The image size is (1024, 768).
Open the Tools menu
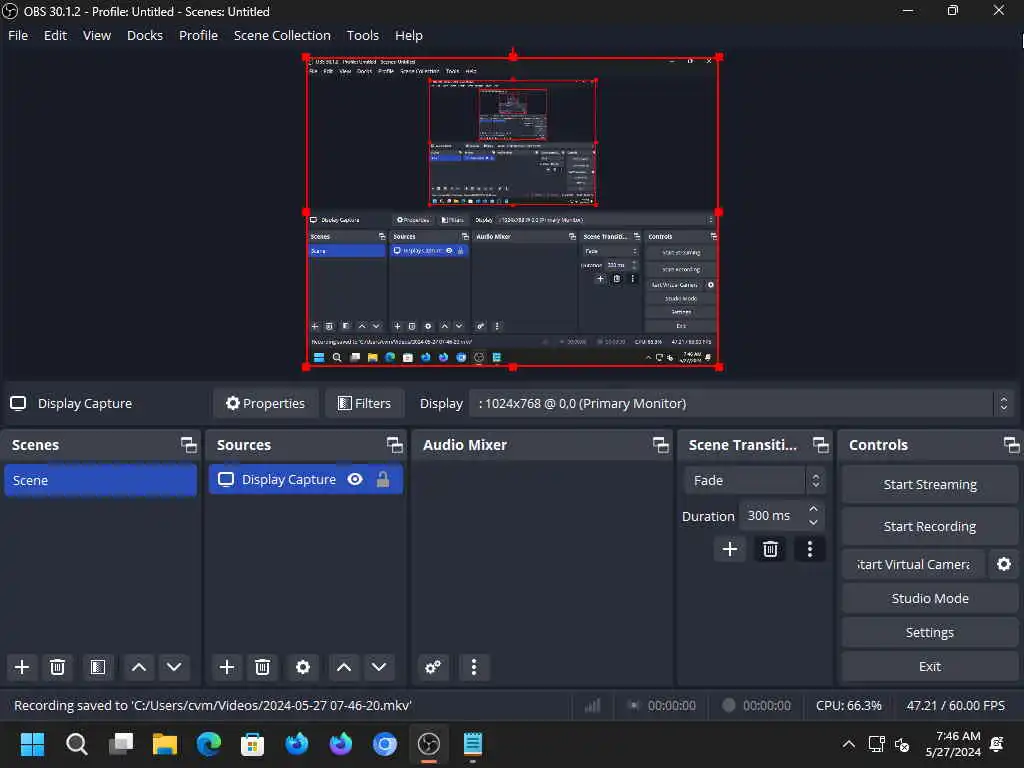click(362, 35)
